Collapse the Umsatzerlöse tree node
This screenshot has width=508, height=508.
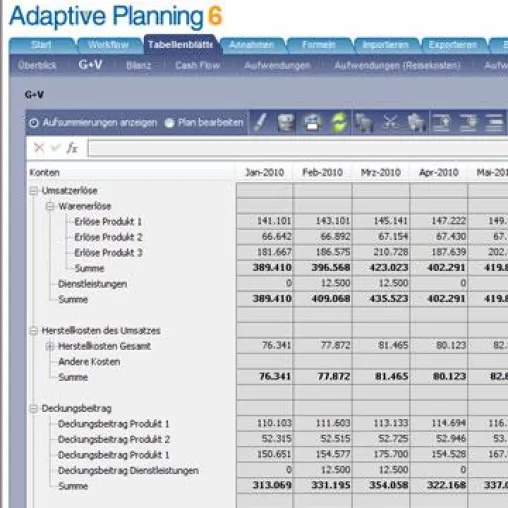point(34,191)
